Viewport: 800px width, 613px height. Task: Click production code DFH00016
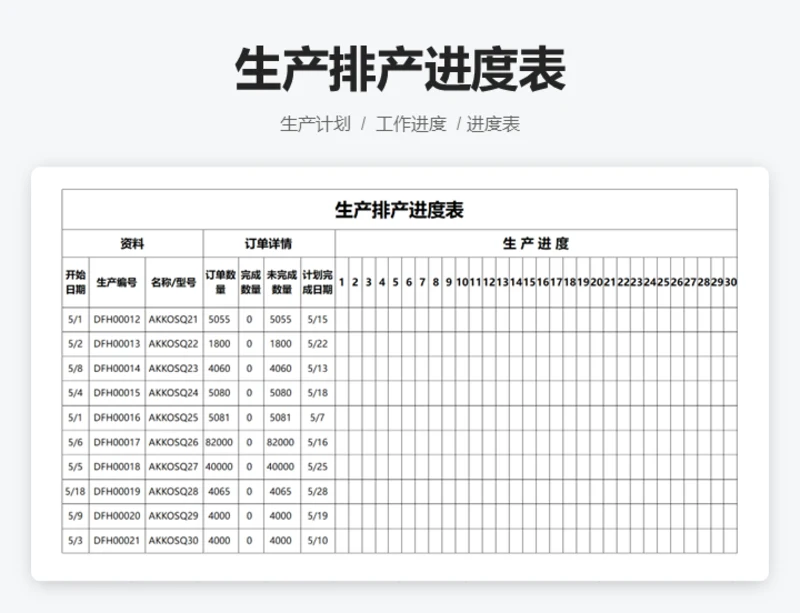tap(117, 418)
